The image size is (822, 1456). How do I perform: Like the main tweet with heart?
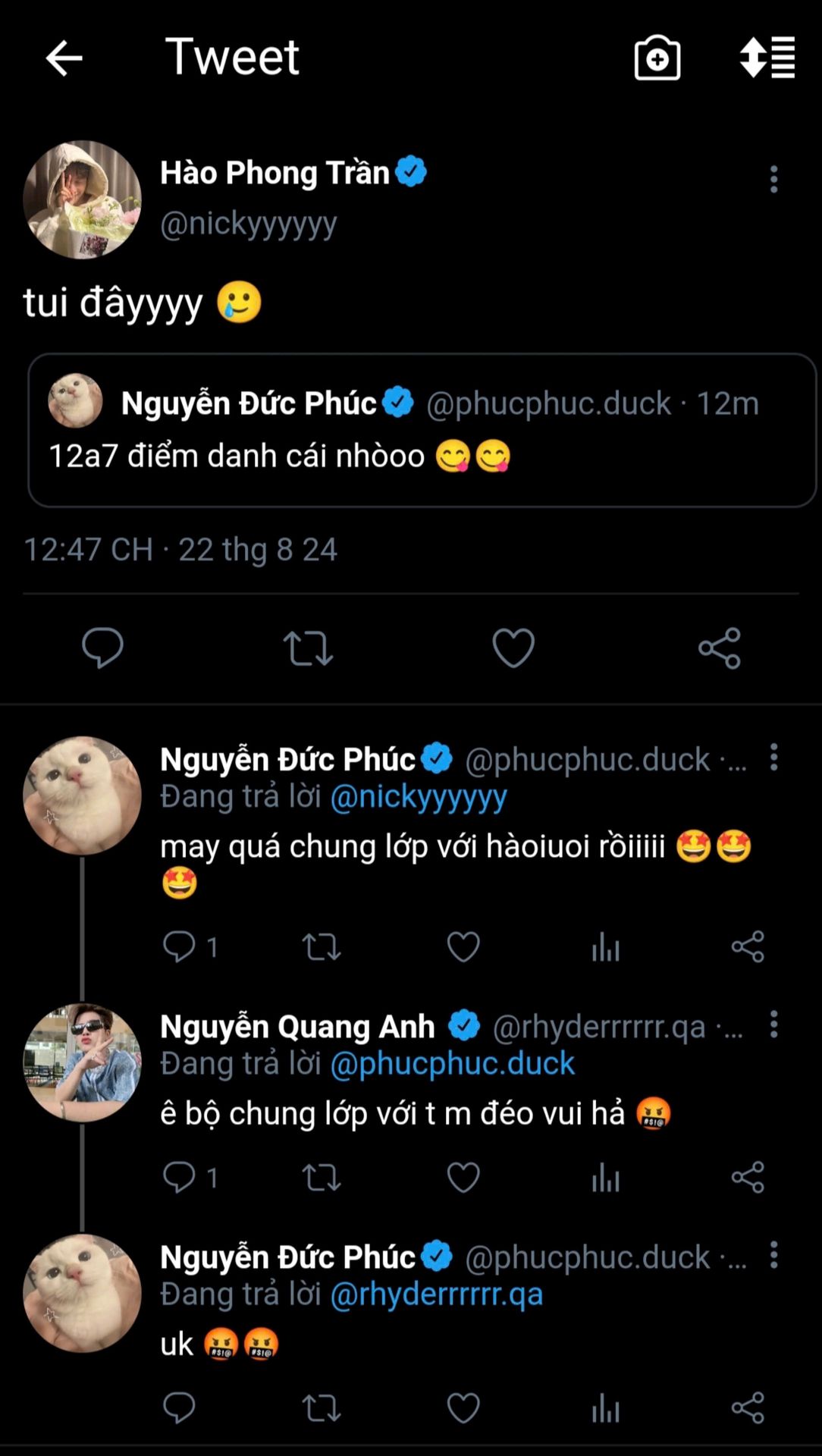(x=513, y=648)
